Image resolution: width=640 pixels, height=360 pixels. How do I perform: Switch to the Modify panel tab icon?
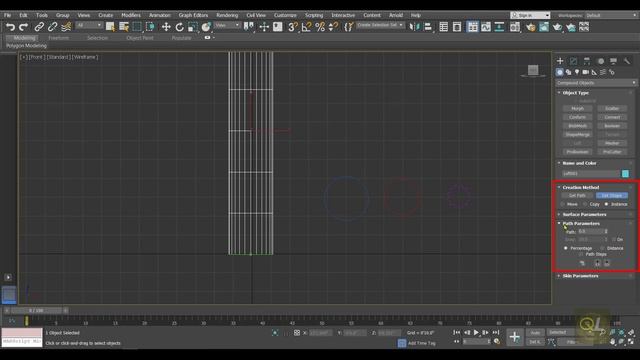[573, 61]
